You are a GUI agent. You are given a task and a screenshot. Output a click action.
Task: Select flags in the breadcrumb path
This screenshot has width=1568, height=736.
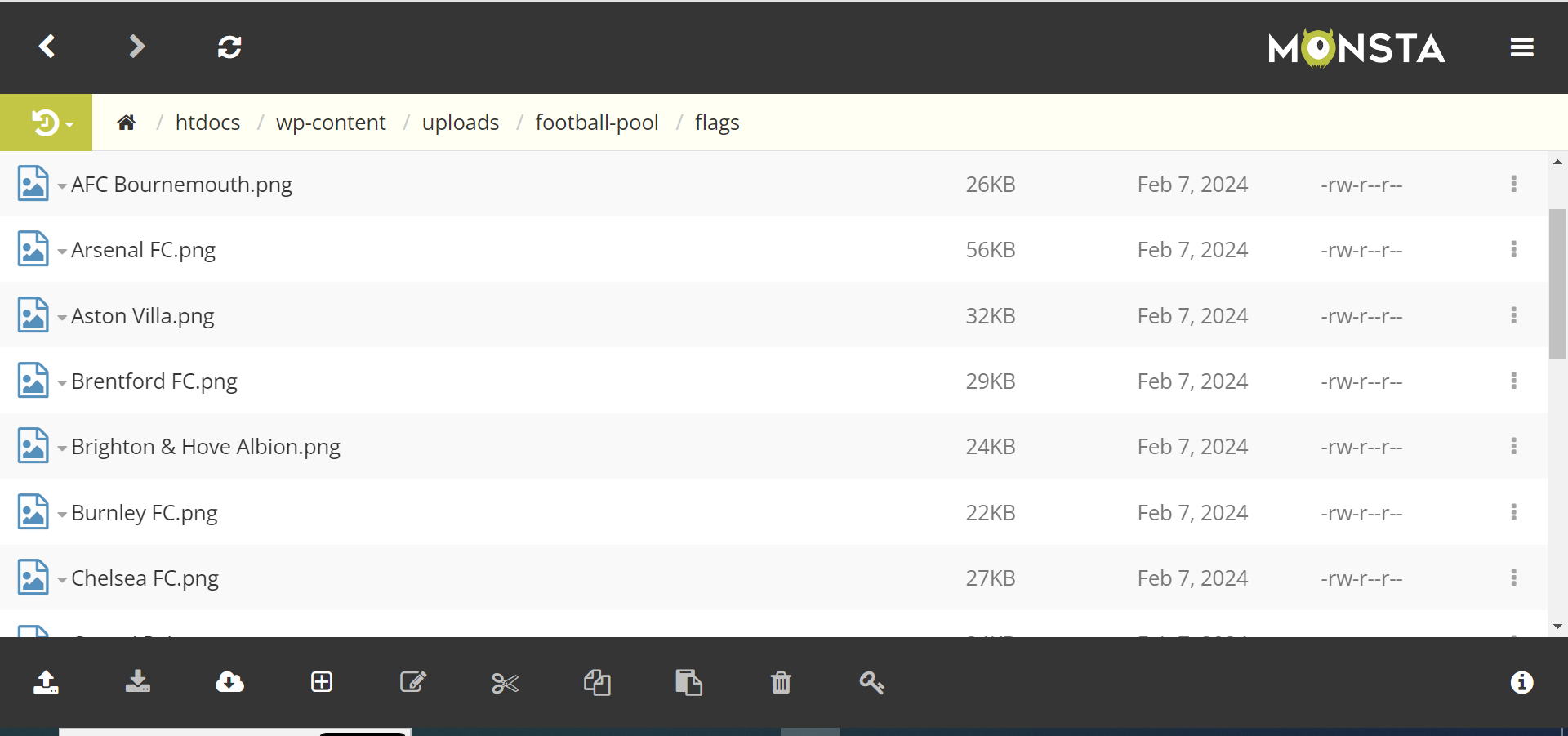[x=717, y=123]
